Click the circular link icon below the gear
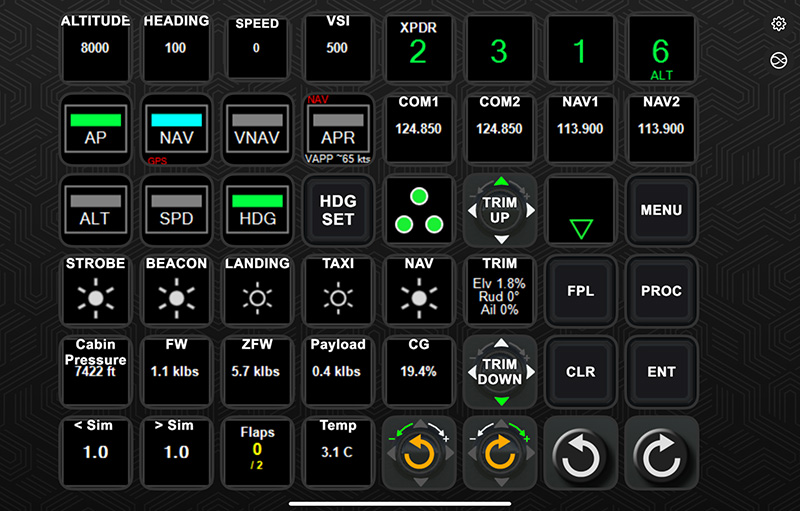This screenshot has height=511, width=800. [x=778, y=61]
